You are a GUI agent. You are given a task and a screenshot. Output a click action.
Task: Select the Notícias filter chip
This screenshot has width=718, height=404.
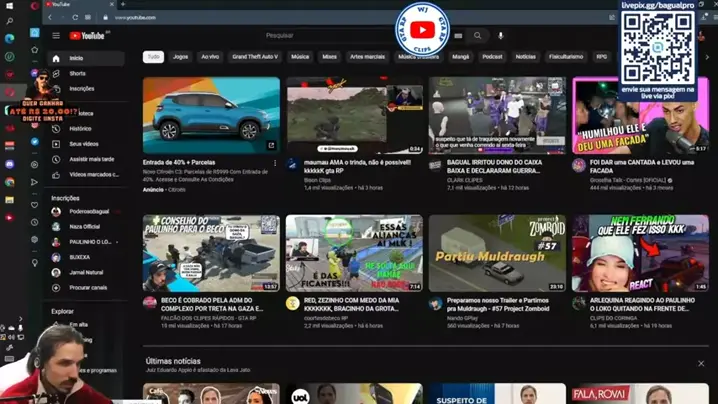(x=526, y=57)
